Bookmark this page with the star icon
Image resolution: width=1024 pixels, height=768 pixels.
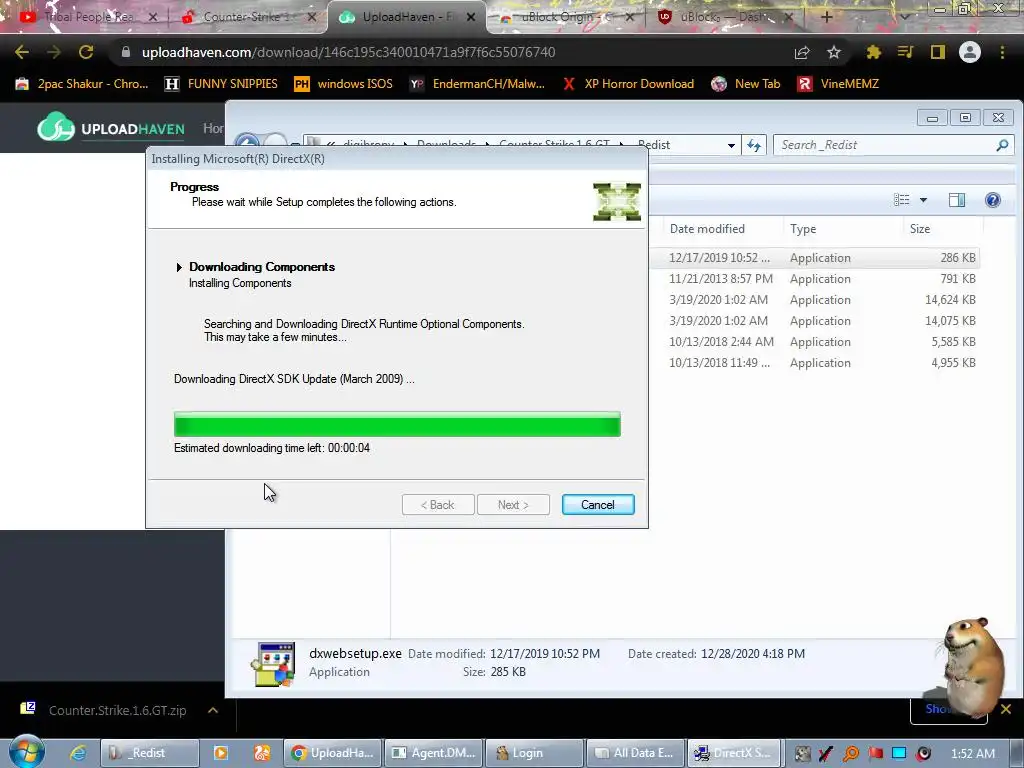[834, 52]
